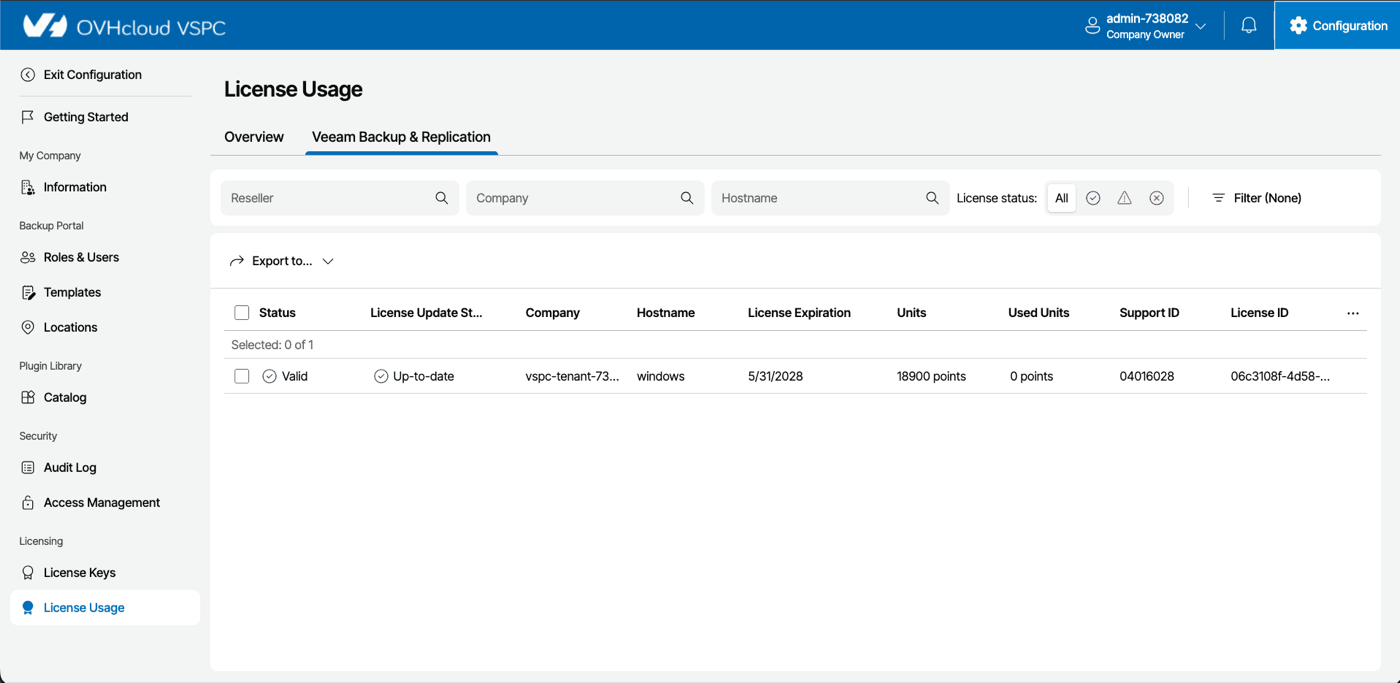
Task: Filter by warning license status triangle
Action: coord(1124,198)
